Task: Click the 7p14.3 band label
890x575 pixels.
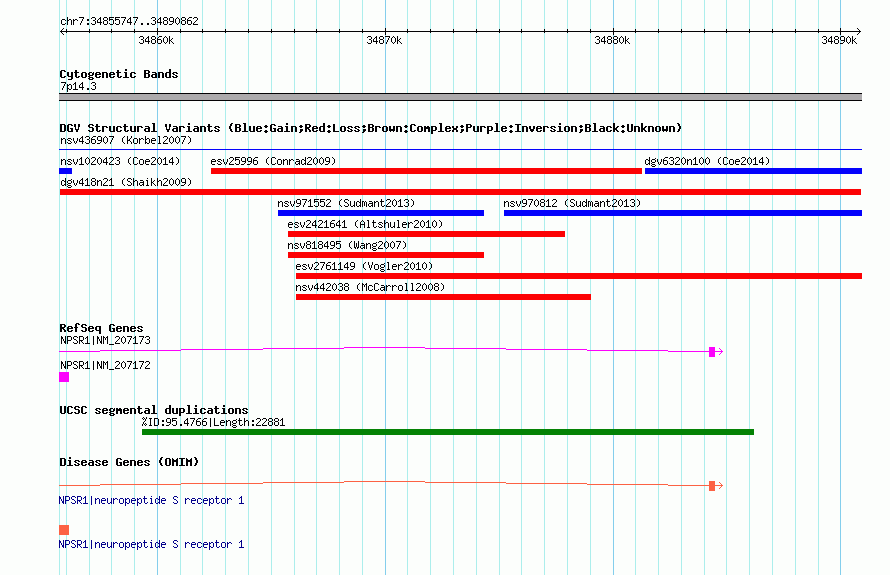Action: [78, 86]
